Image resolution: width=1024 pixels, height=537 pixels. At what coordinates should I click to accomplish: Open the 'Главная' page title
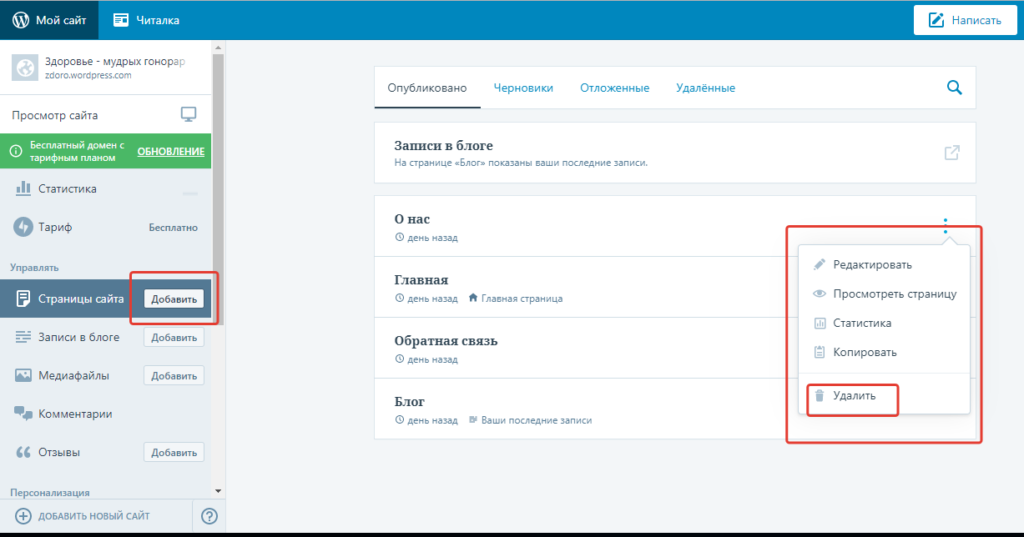pos(421,280)
